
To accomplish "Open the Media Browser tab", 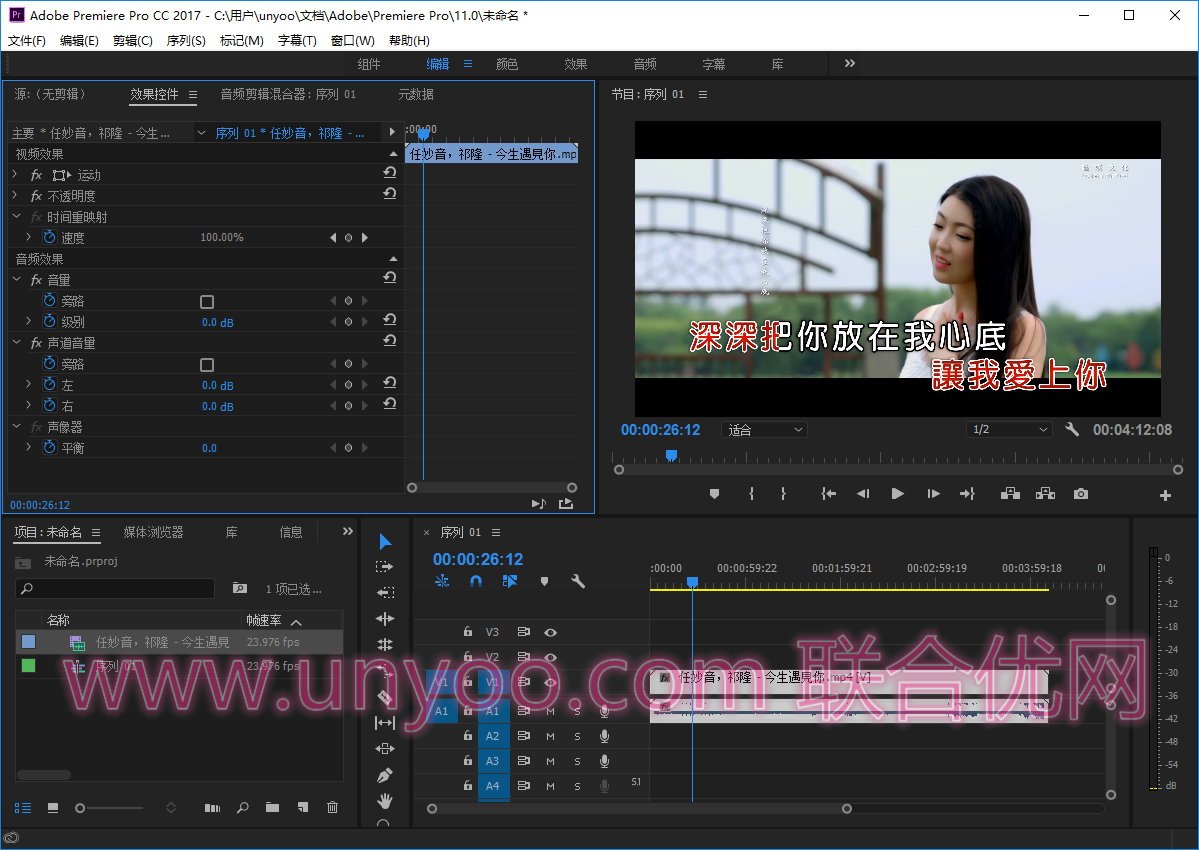I will (154, 532).
